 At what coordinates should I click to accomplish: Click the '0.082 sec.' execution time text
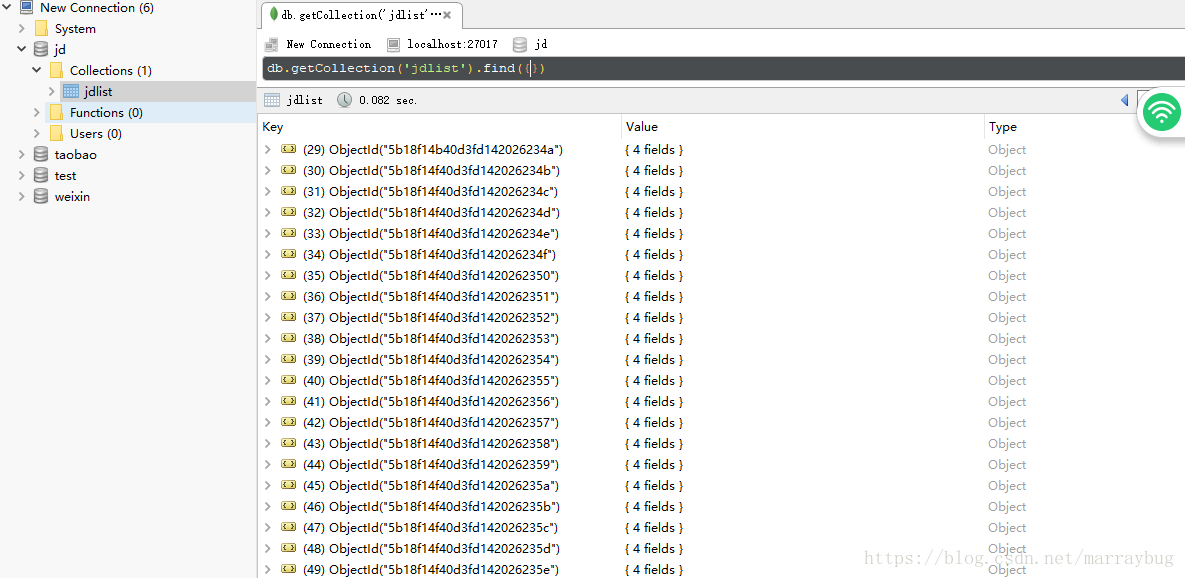click(388, 100)
